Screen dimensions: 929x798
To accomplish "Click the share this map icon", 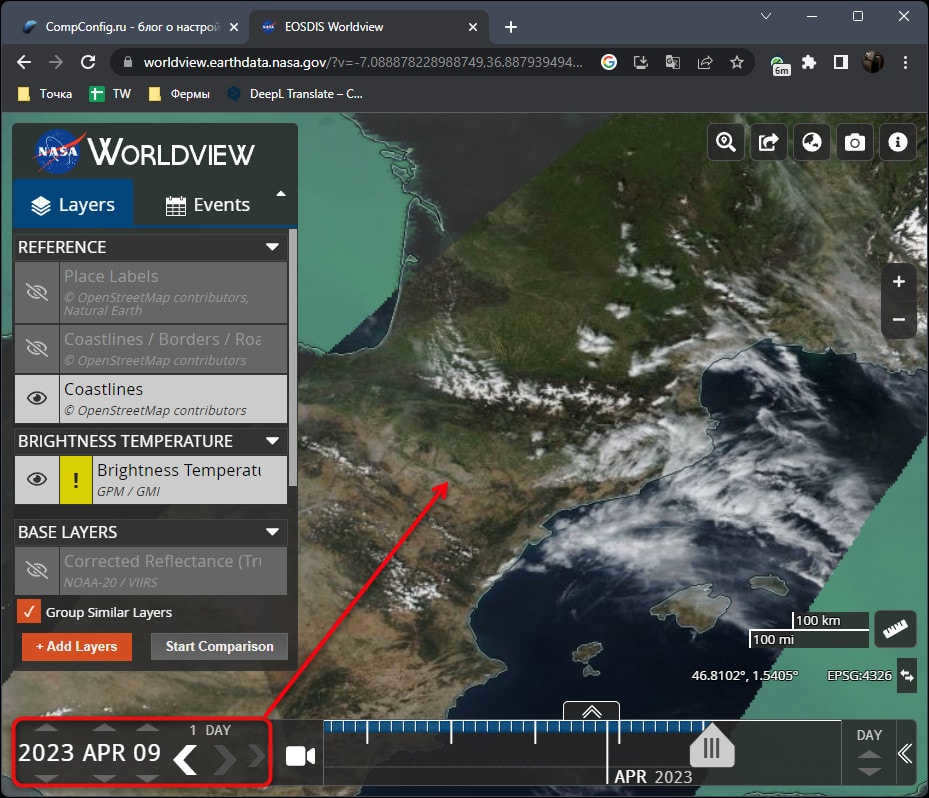I will click(x=768, y=142).
